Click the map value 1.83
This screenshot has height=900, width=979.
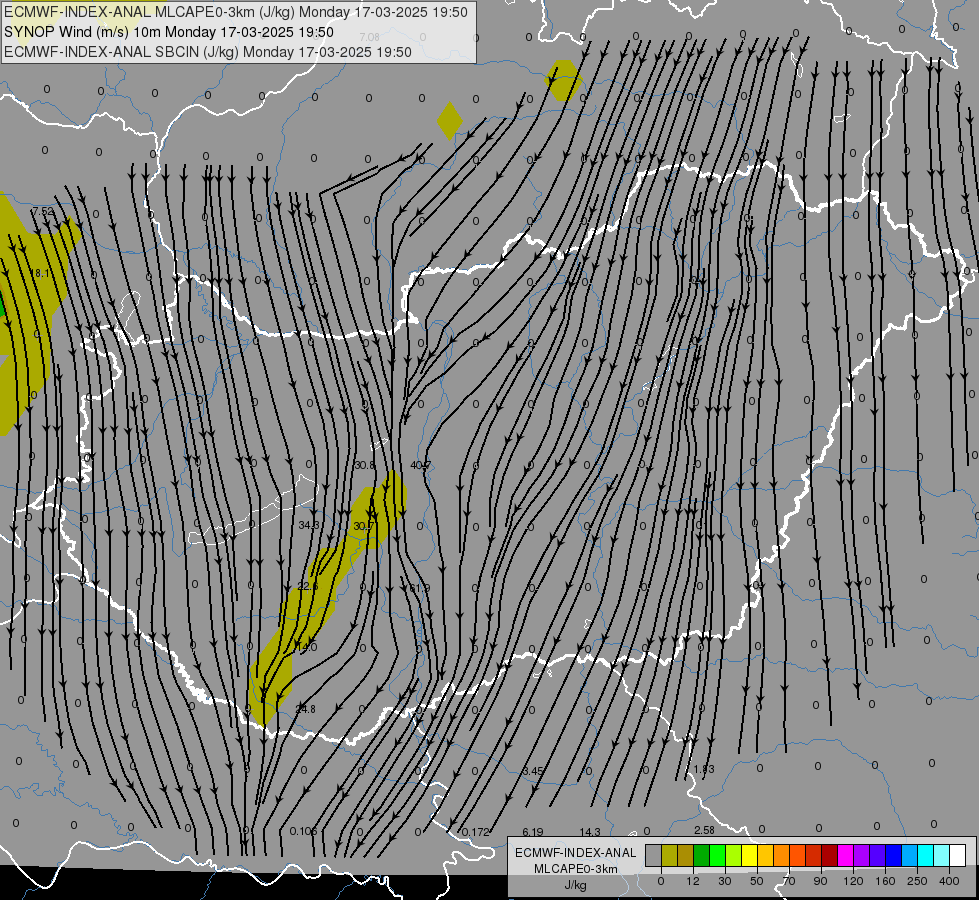click(x=704, y=769)
